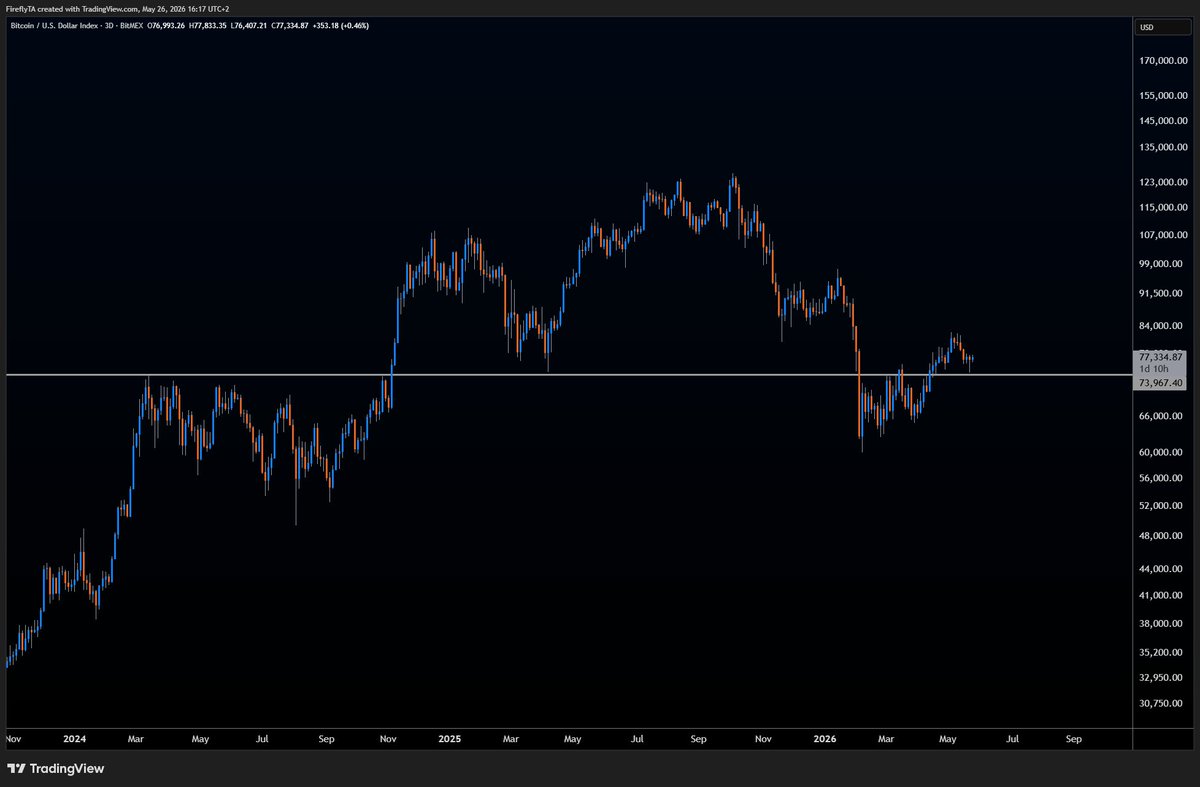Click the 170,000.00 price axis label
Screen dimensions: 1200x787
[x=1163, y=61]
